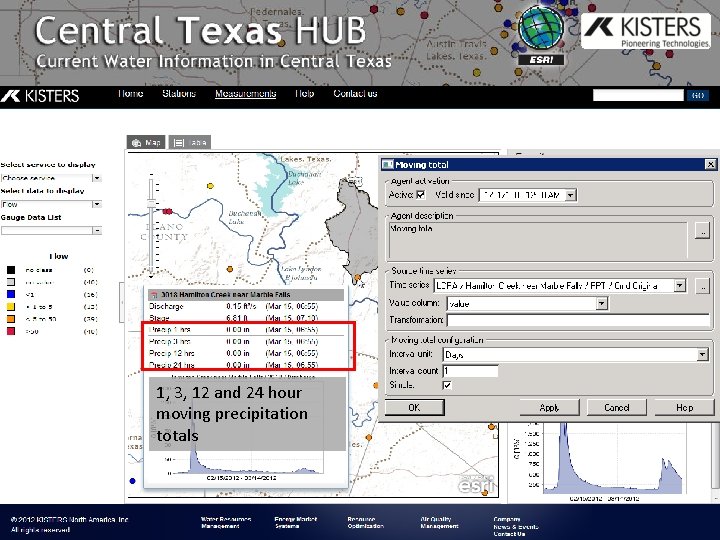This screenshot has width=720, height=540.
Task: Click the site search input field
Action: click(638, 96)
